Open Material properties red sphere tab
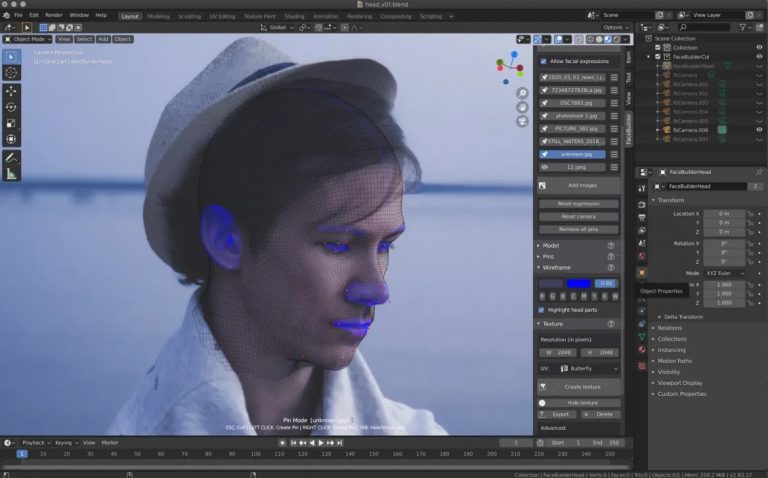 point(642,349)
